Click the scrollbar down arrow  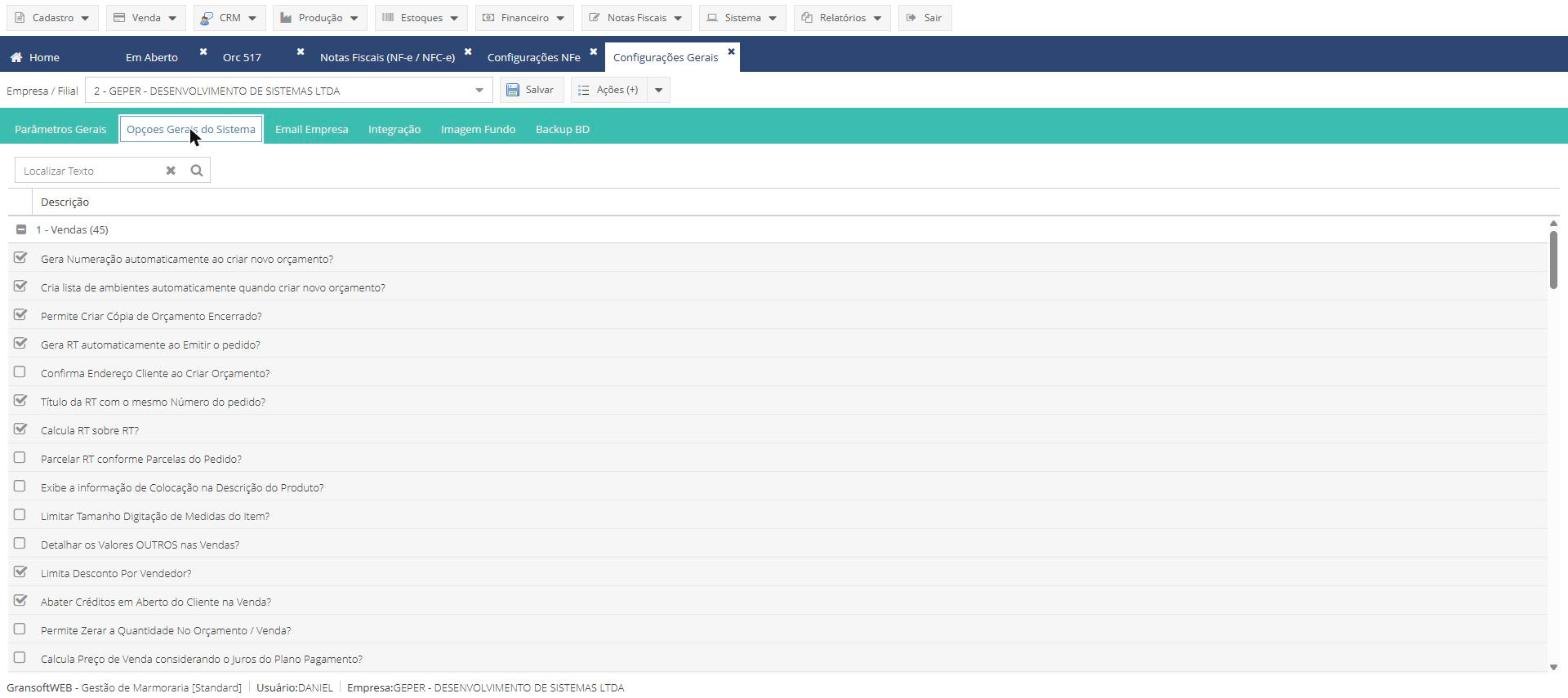(x=1553, y=667)
